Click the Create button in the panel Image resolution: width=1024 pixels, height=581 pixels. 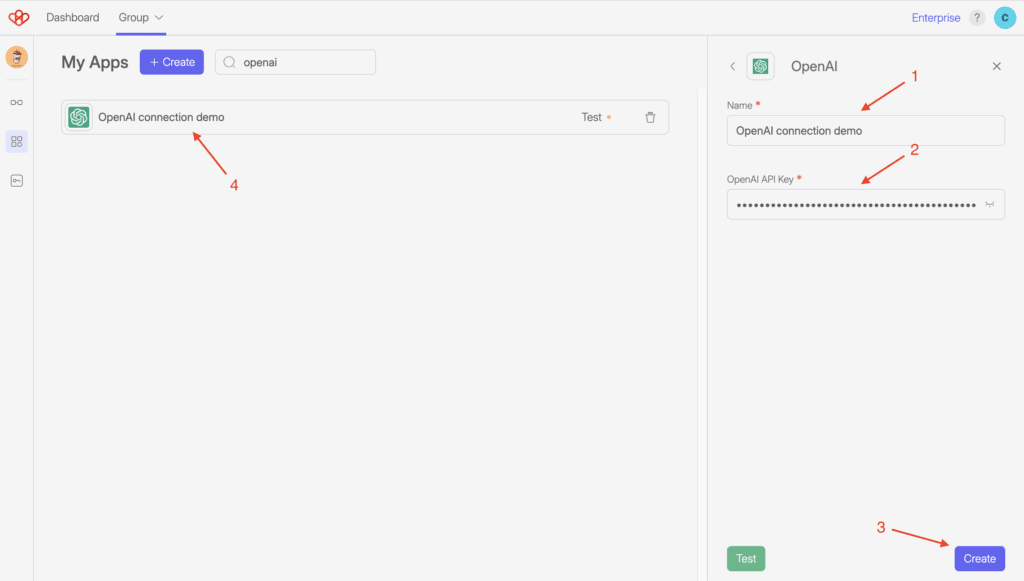(980, 559)
